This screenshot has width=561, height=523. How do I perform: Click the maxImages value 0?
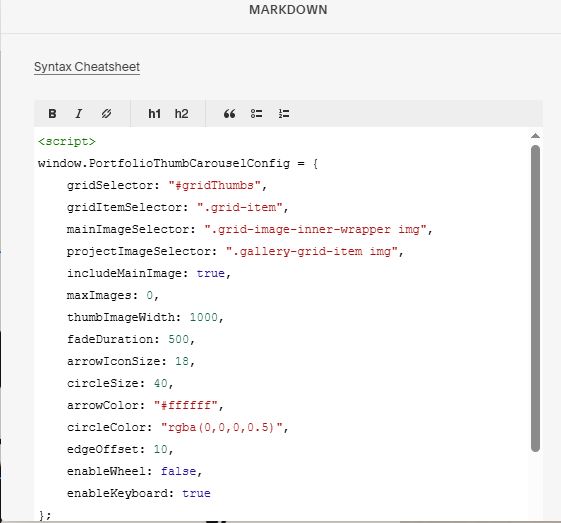click(150, 295)
